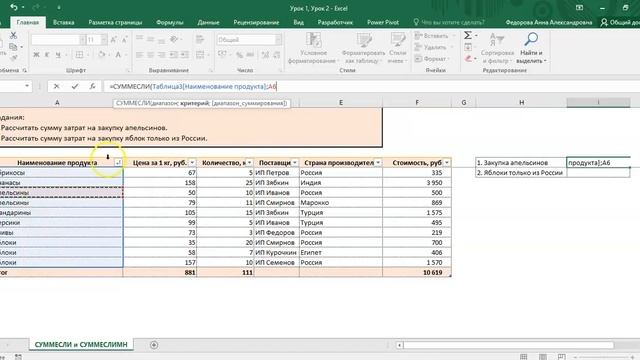
Task: Click the Decrease Decimal icon
Action: [276, 55]
